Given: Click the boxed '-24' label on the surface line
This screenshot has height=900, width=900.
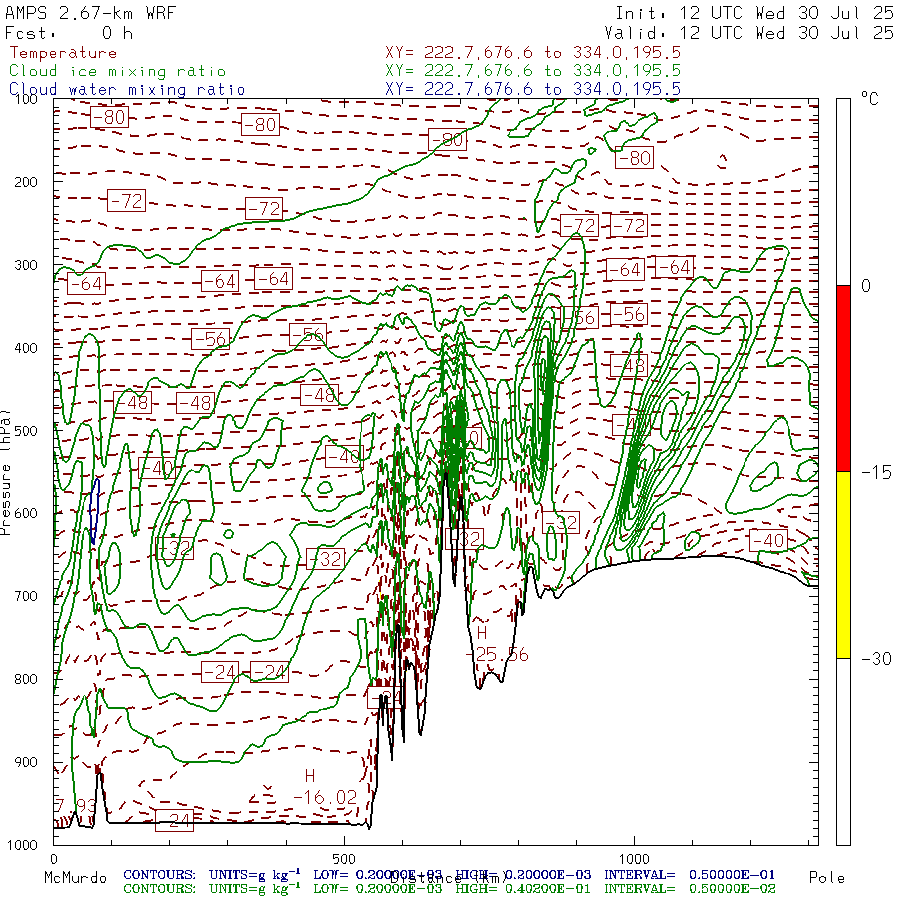Looking at the screenshot, I should click(174, 820).
